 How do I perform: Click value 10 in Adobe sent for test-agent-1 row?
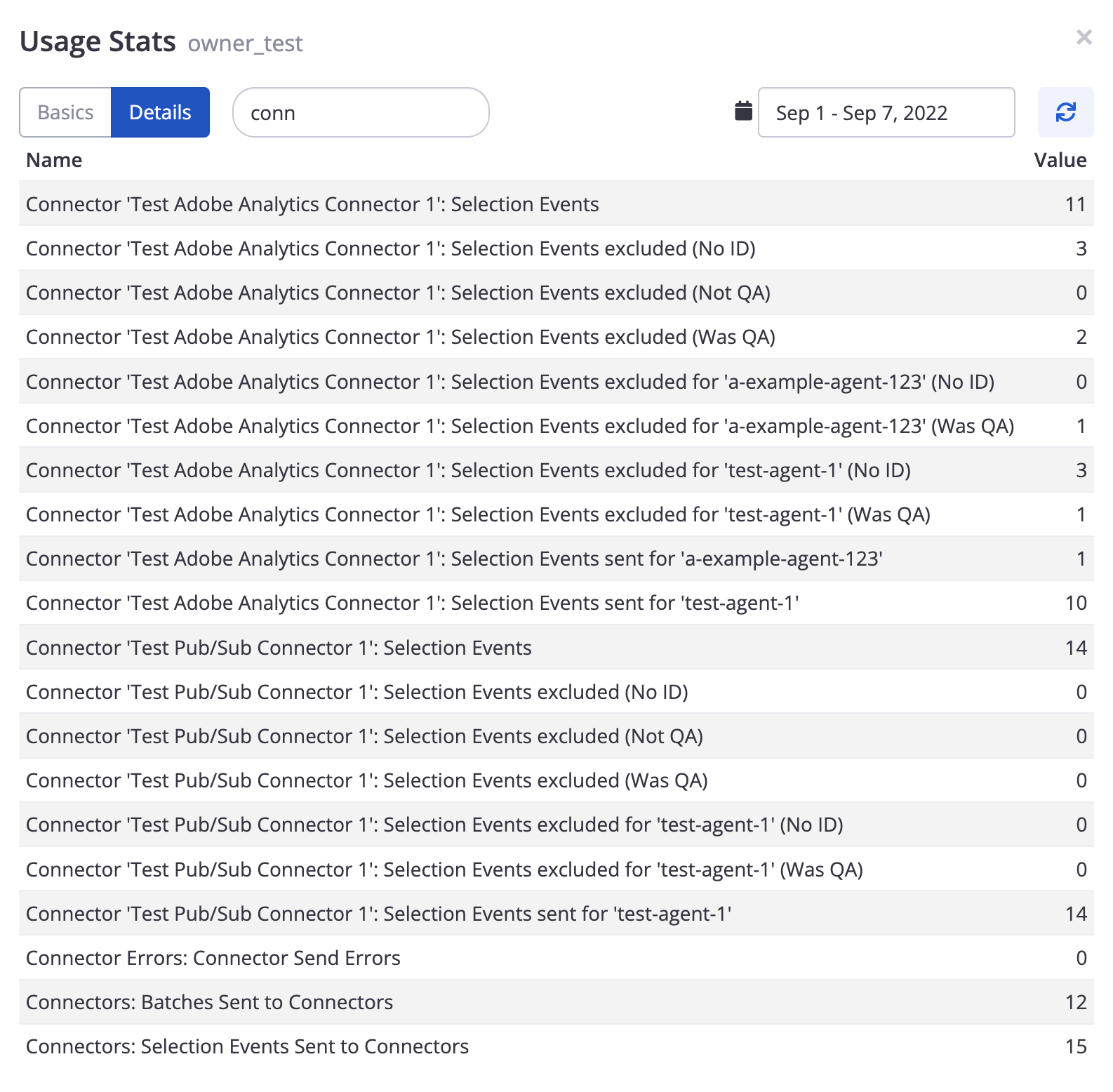click(1076, 603)
